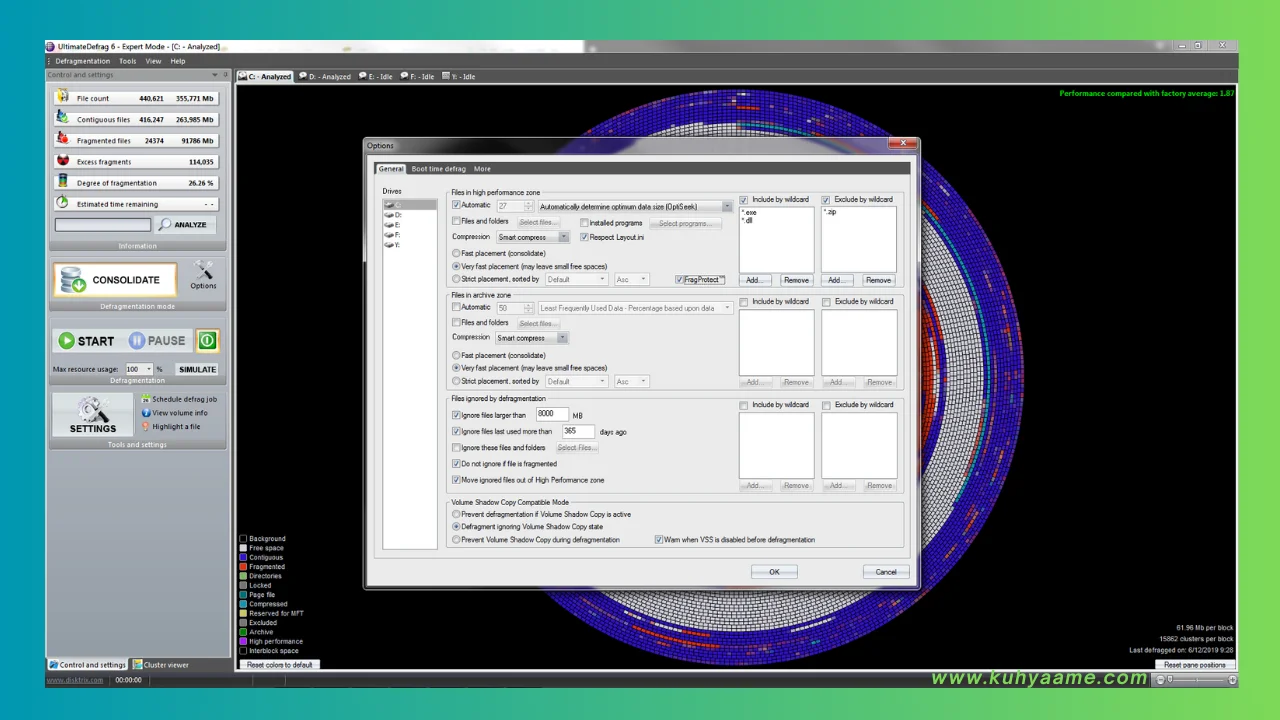Screen dimensions: 1280x720
Task: Click the green power icon beside Pause
Action: click(207, 340)
